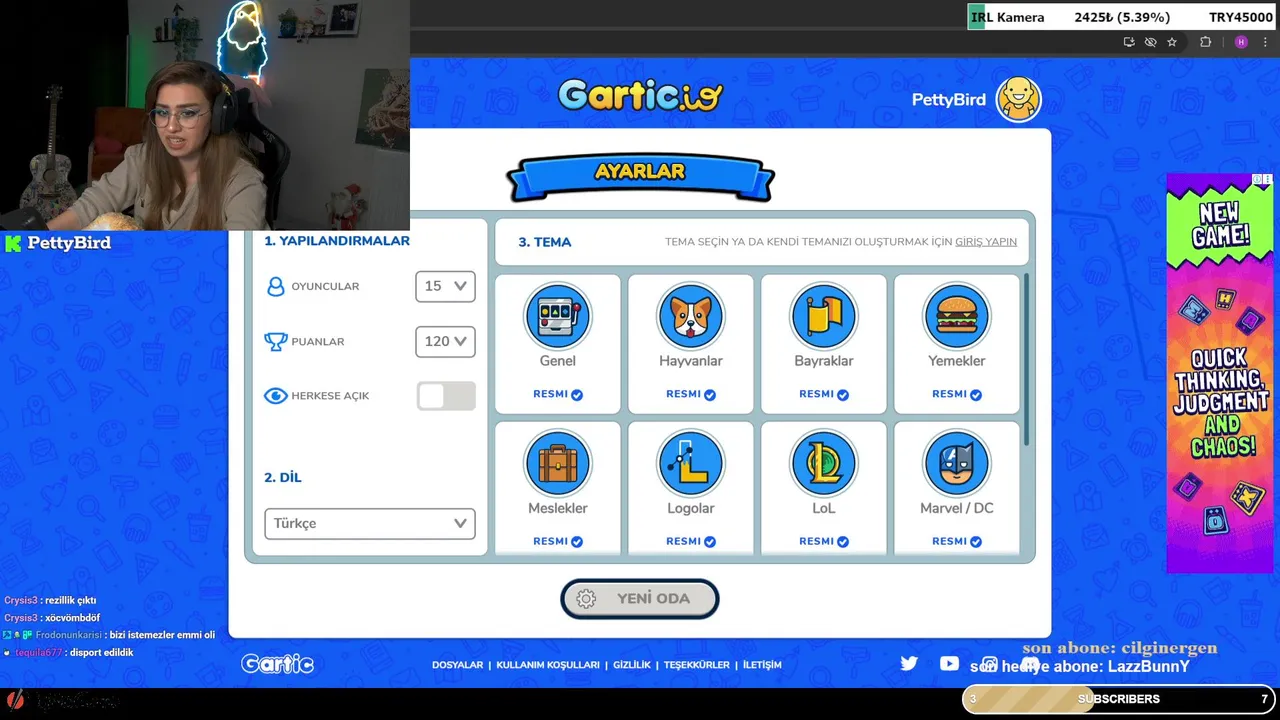
Task: Open the Puanlar 120 dropdown
Action: [x=445, y=341]
